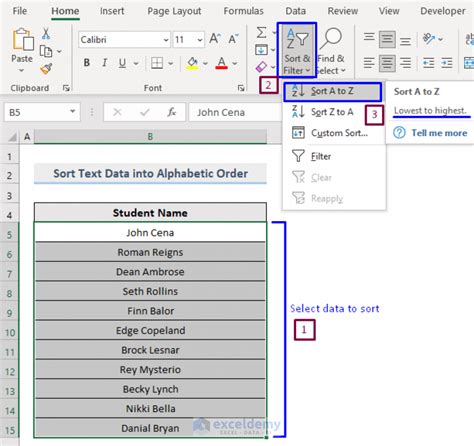Expand borders options arrow
This screenshot has height=446, width=474.
point(171,63)
